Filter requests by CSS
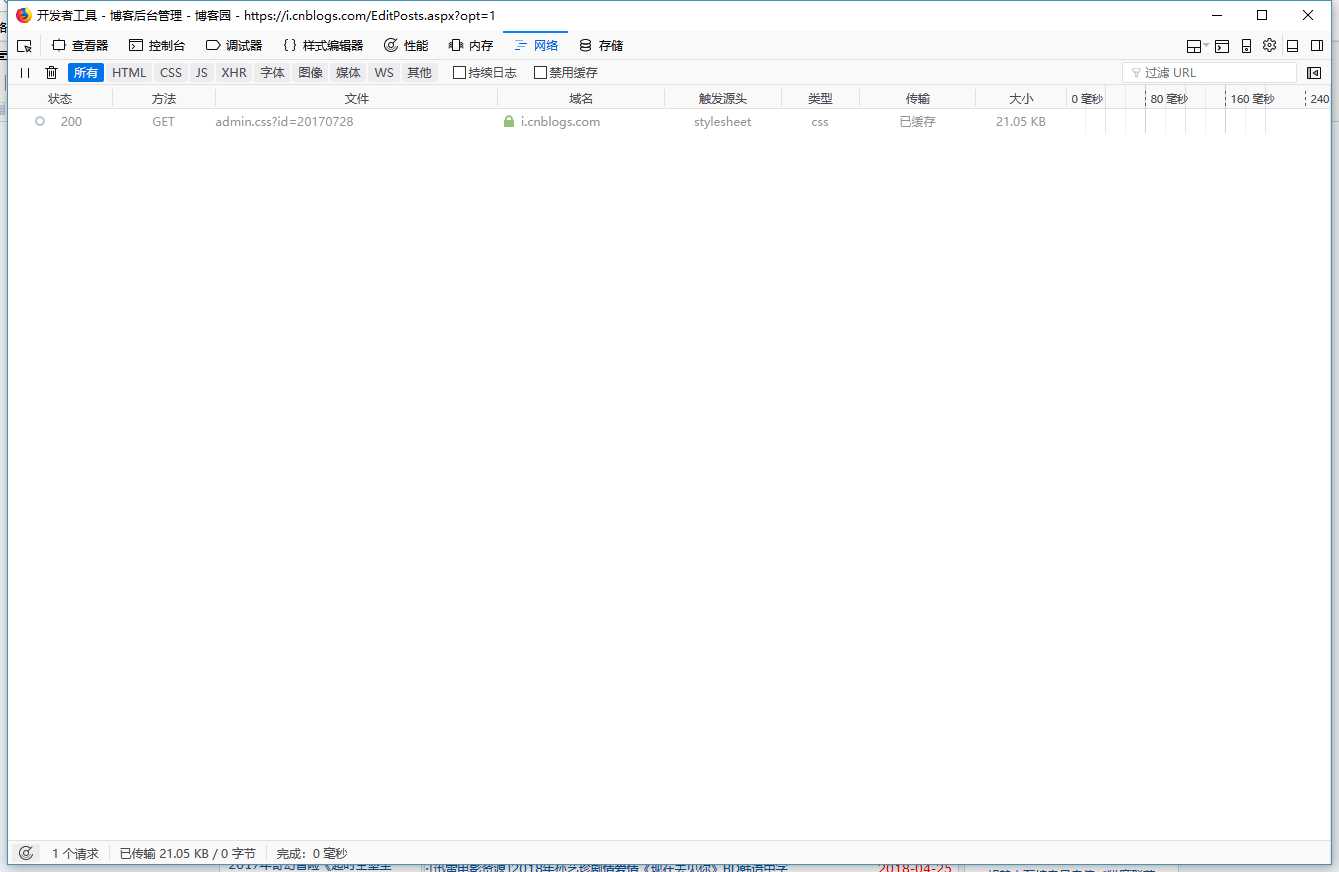The image size is (1339, 872). click(171, 73)
